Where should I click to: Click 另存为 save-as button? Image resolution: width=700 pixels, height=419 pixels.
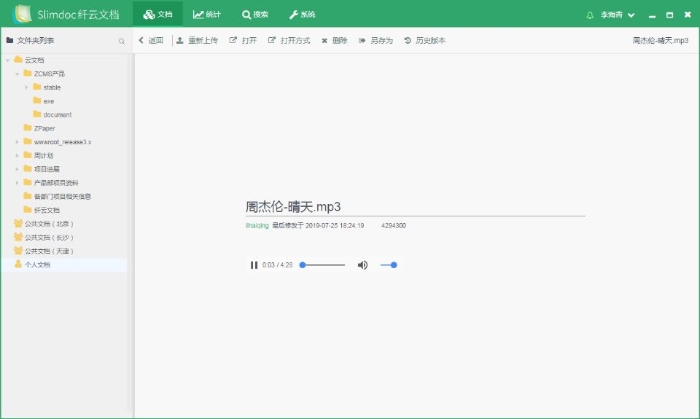tap(376, 41)
